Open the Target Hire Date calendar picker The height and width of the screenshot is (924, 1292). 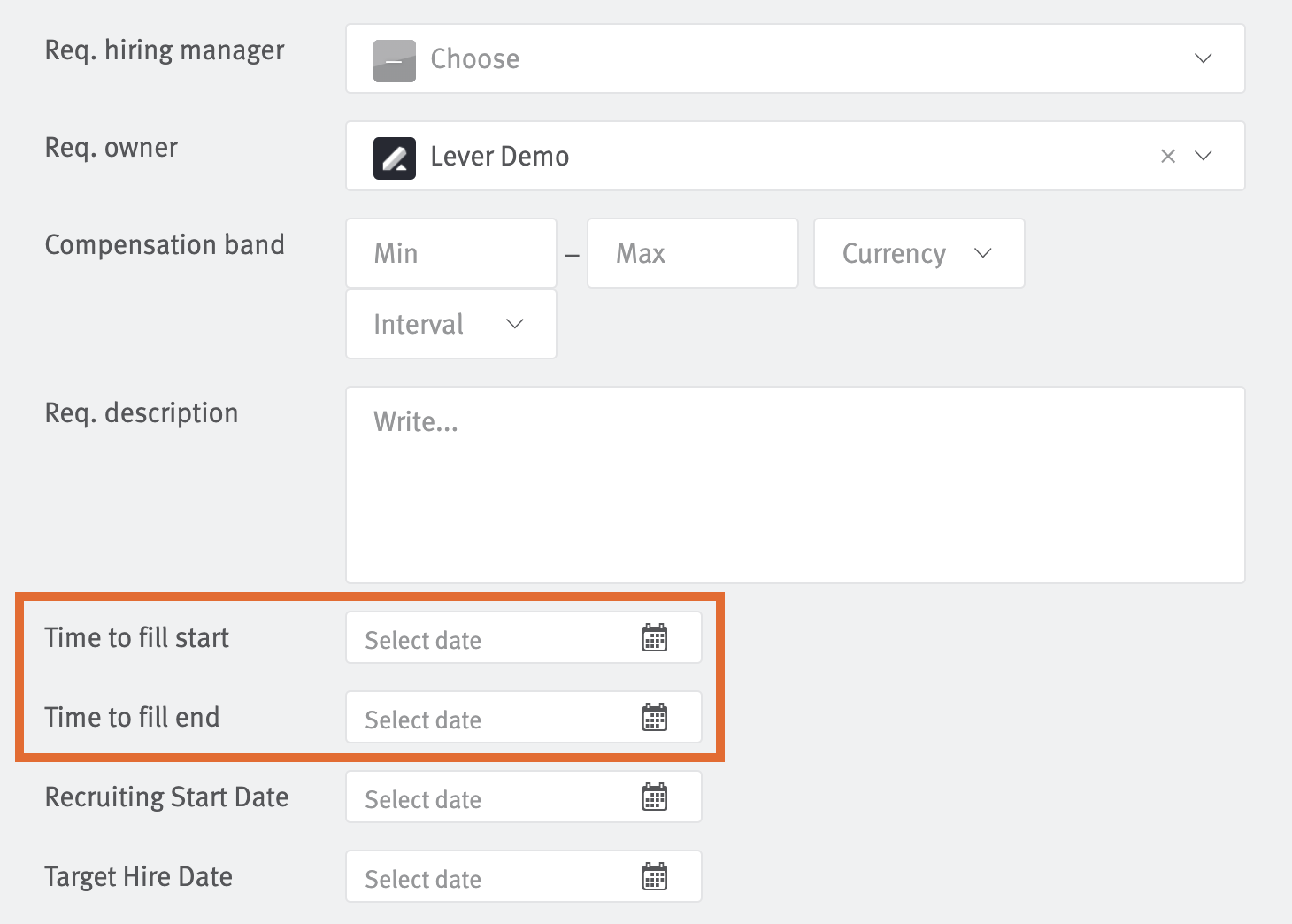tap(655, 876)
